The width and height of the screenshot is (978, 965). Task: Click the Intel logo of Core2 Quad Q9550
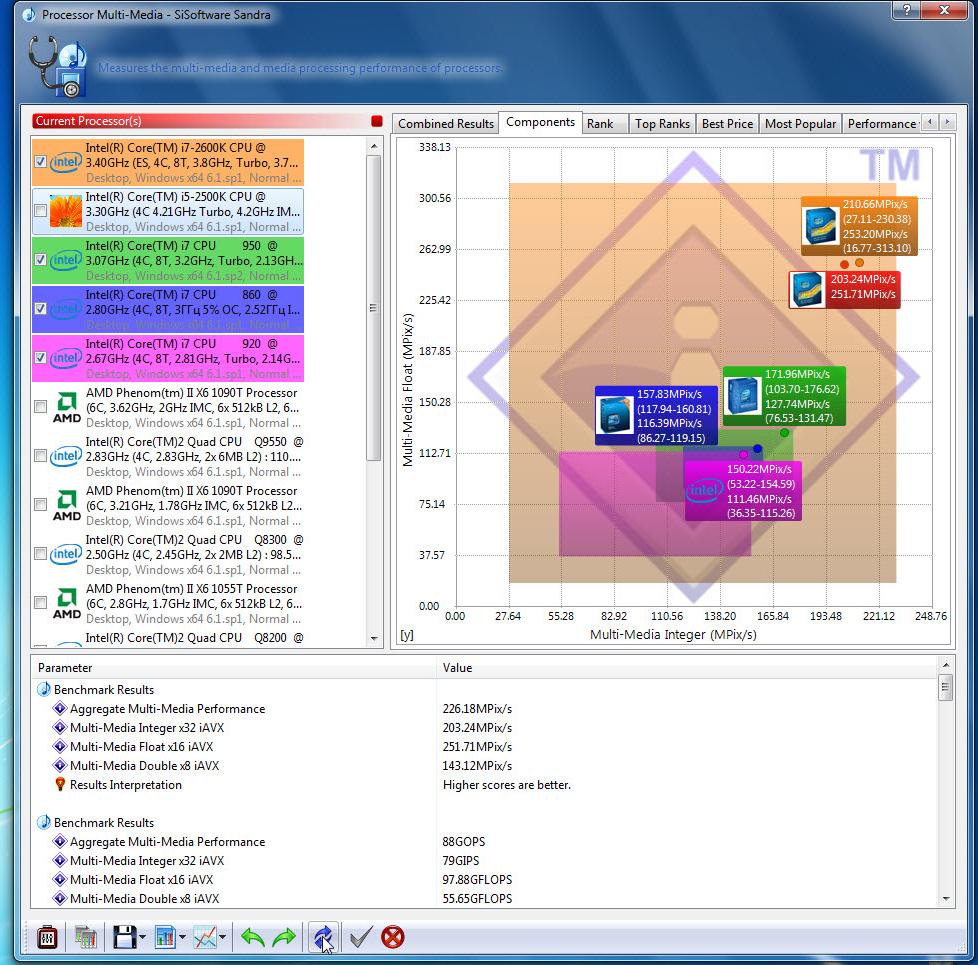click(x=65, y=456)
